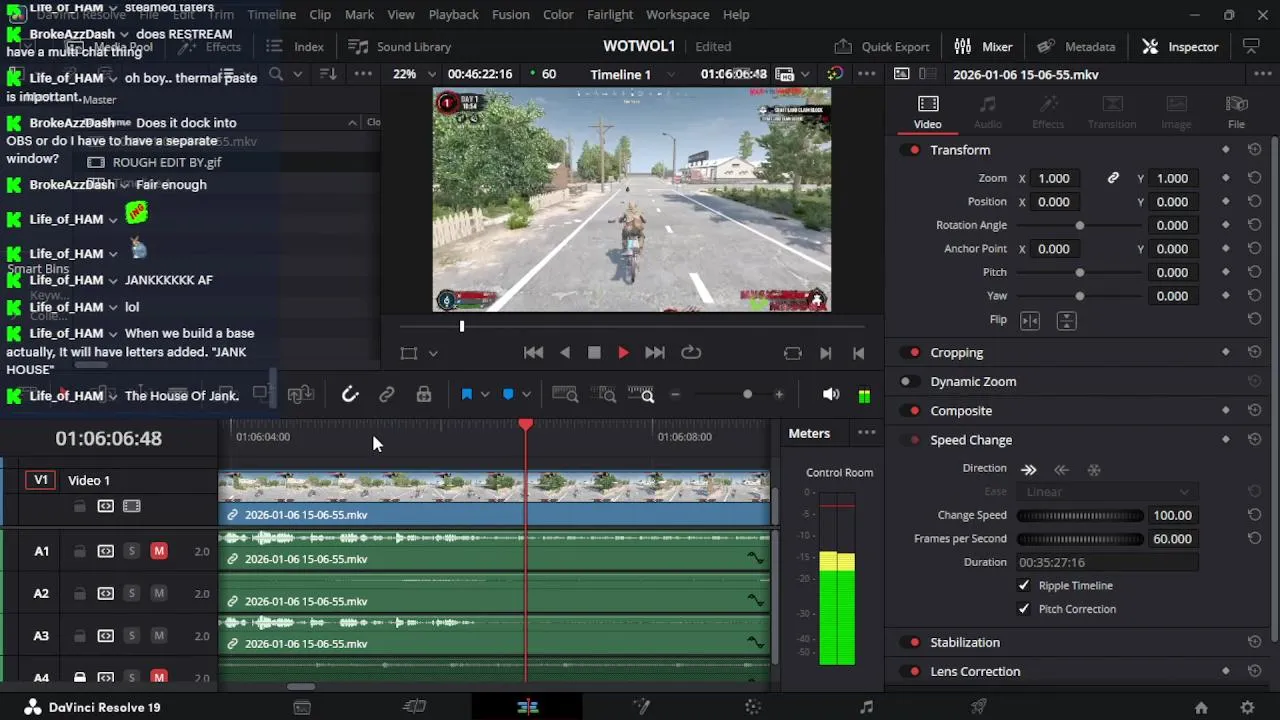Toggle the Stabilization section
This screenshot has width=1280, height=720.
click(912, 643)
